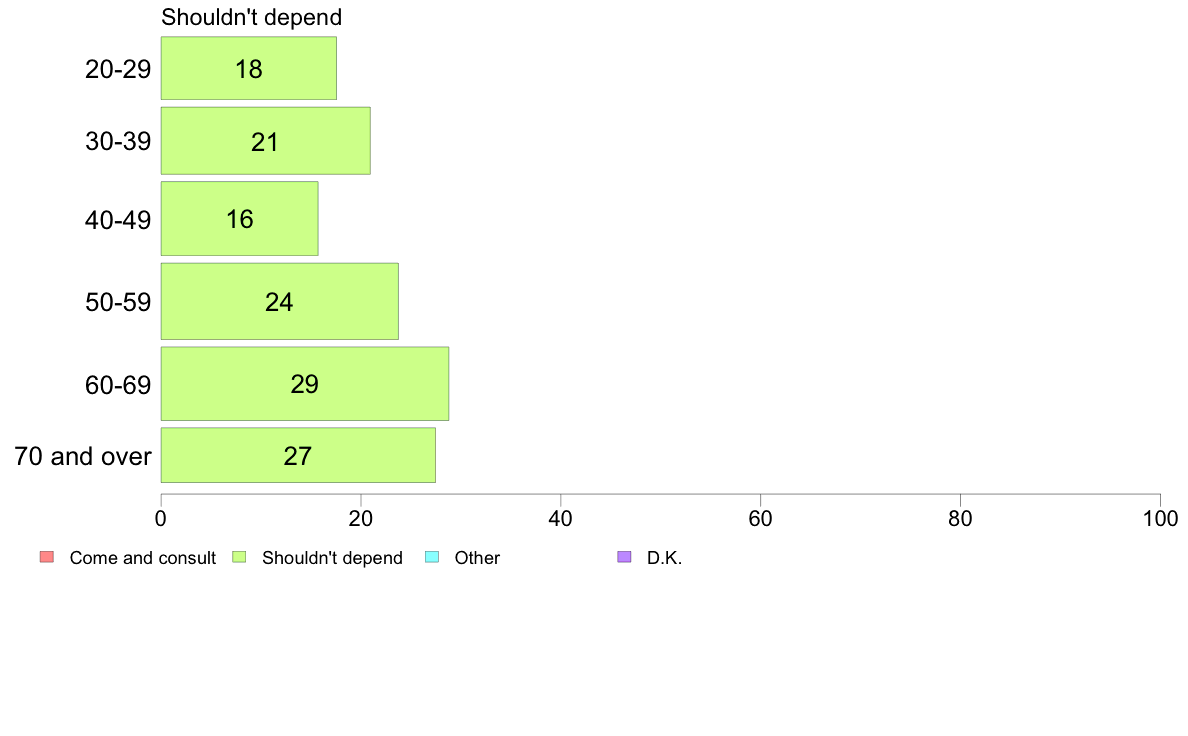Screen dimensions: 1188x736
Task: Click the Come and consult legend label
Action: [x=142, y=558]
